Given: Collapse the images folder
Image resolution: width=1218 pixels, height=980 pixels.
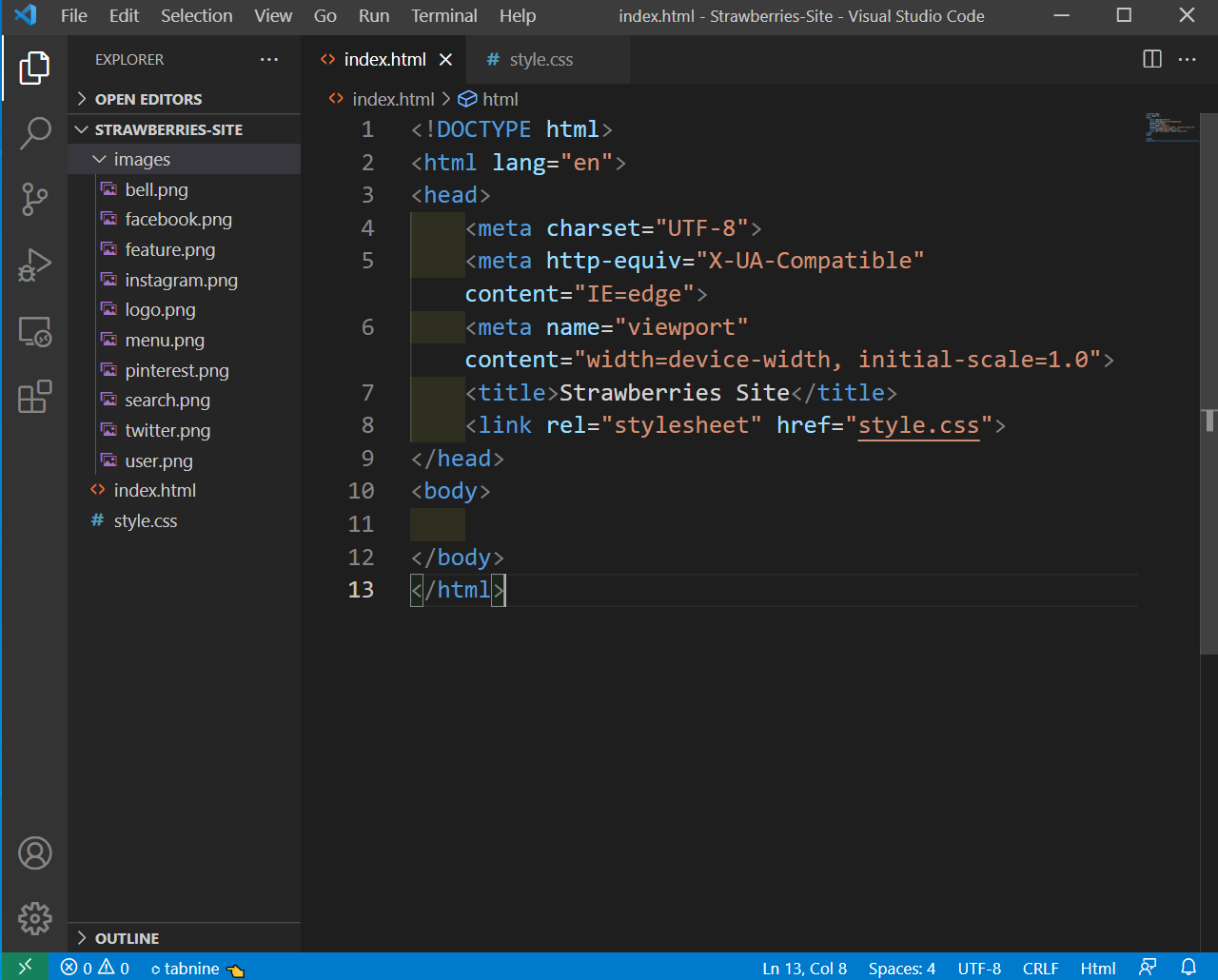Looking at the screenshot, I should coord(185,159).
